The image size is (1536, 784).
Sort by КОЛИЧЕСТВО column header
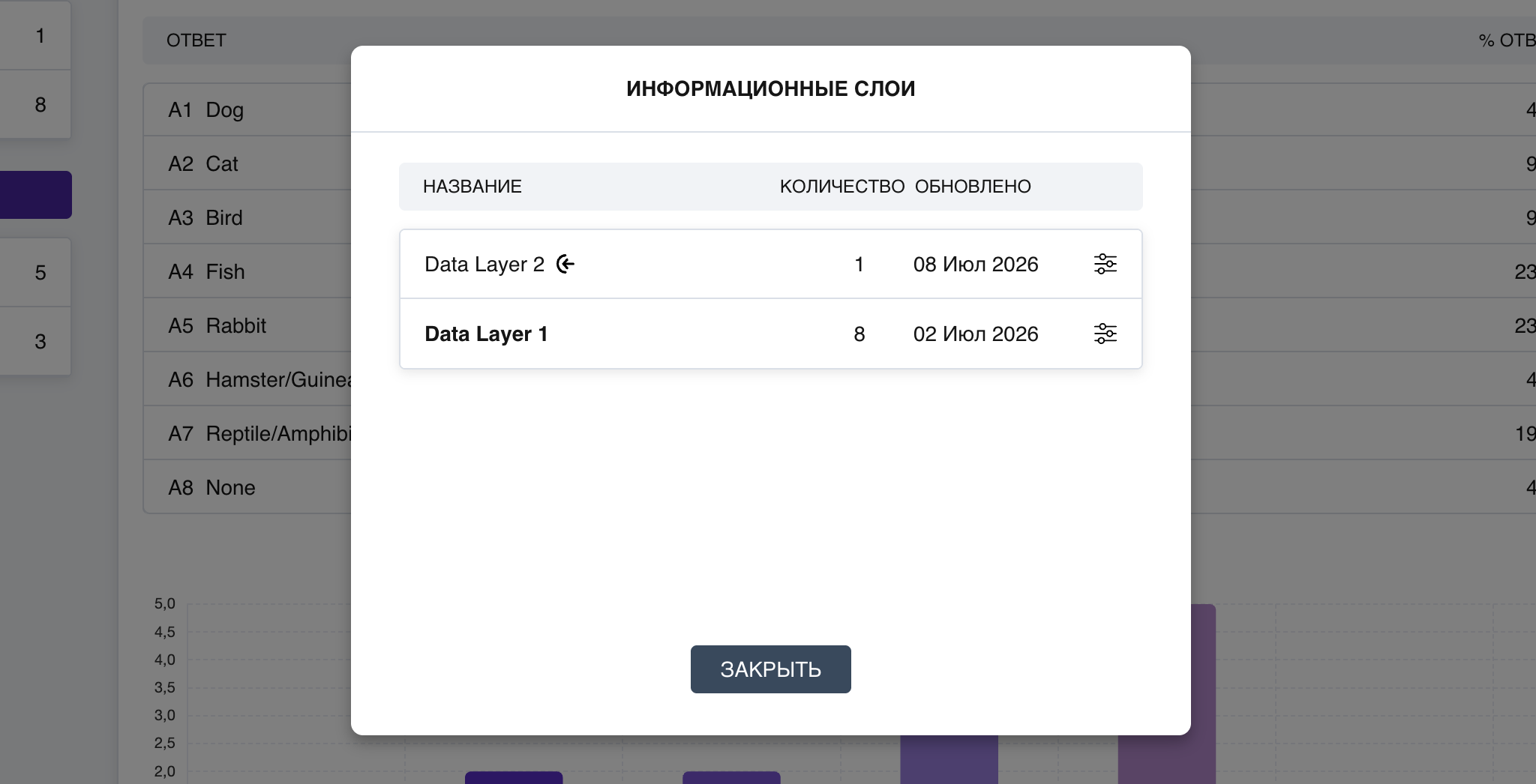point(841,187)
